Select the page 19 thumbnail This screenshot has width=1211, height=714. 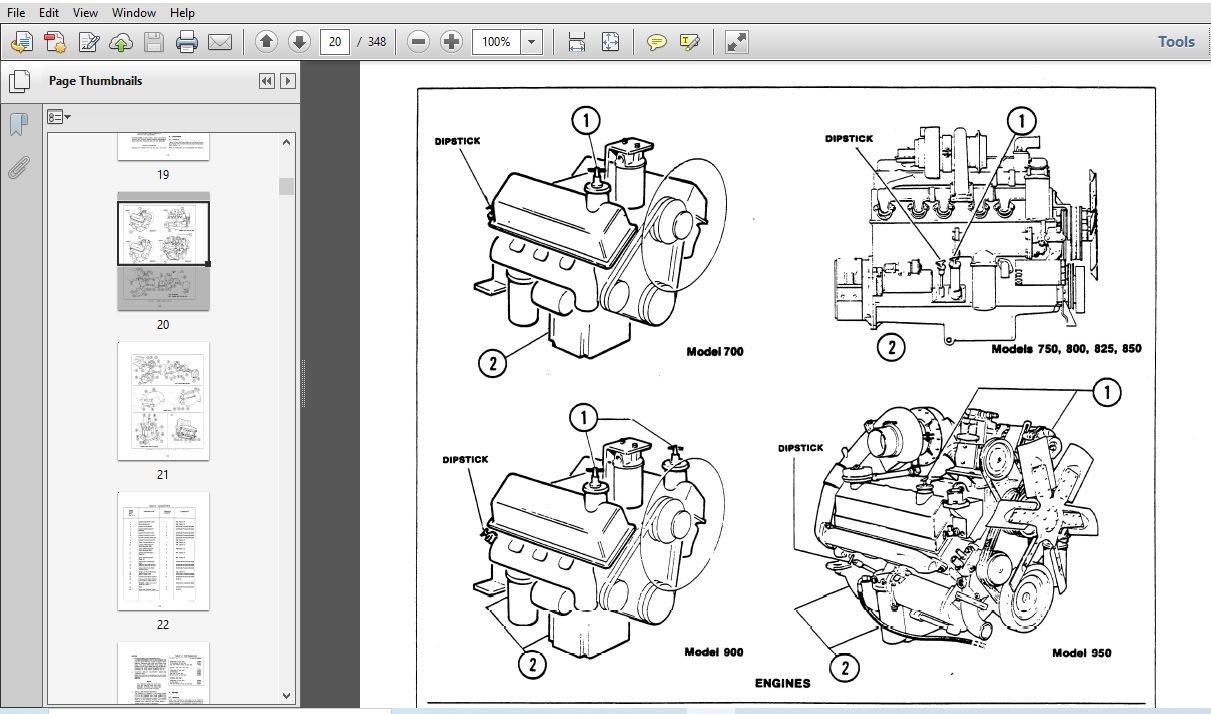click(164, 147)
